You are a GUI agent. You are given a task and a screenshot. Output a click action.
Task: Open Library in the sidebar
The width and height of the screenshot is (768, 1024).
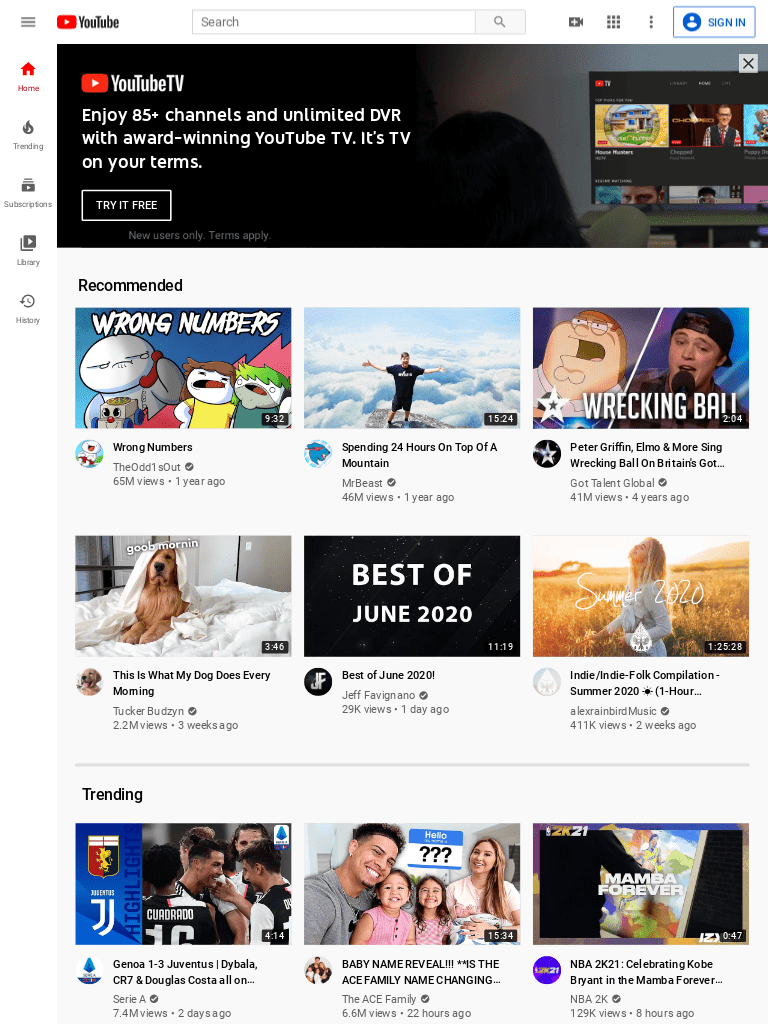28,251
